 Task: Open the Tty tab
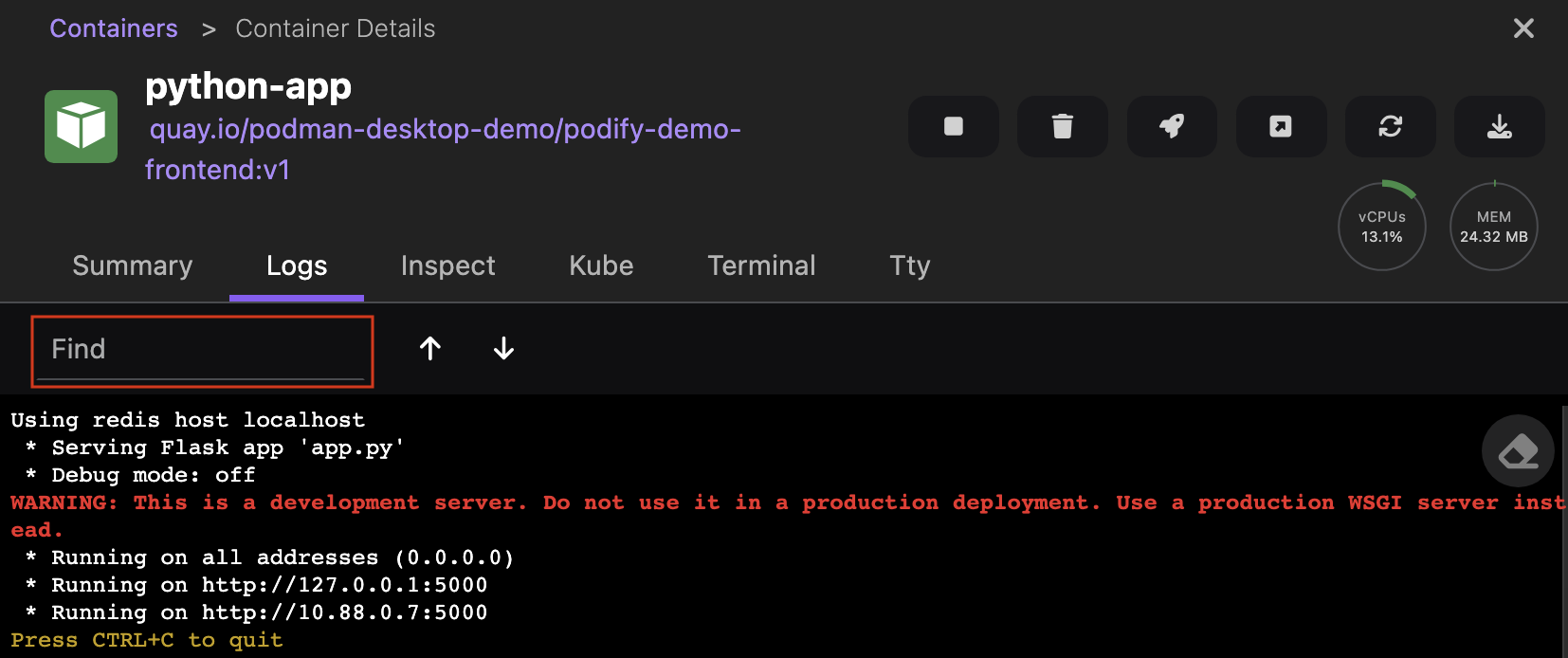click(x=909, y=266)
